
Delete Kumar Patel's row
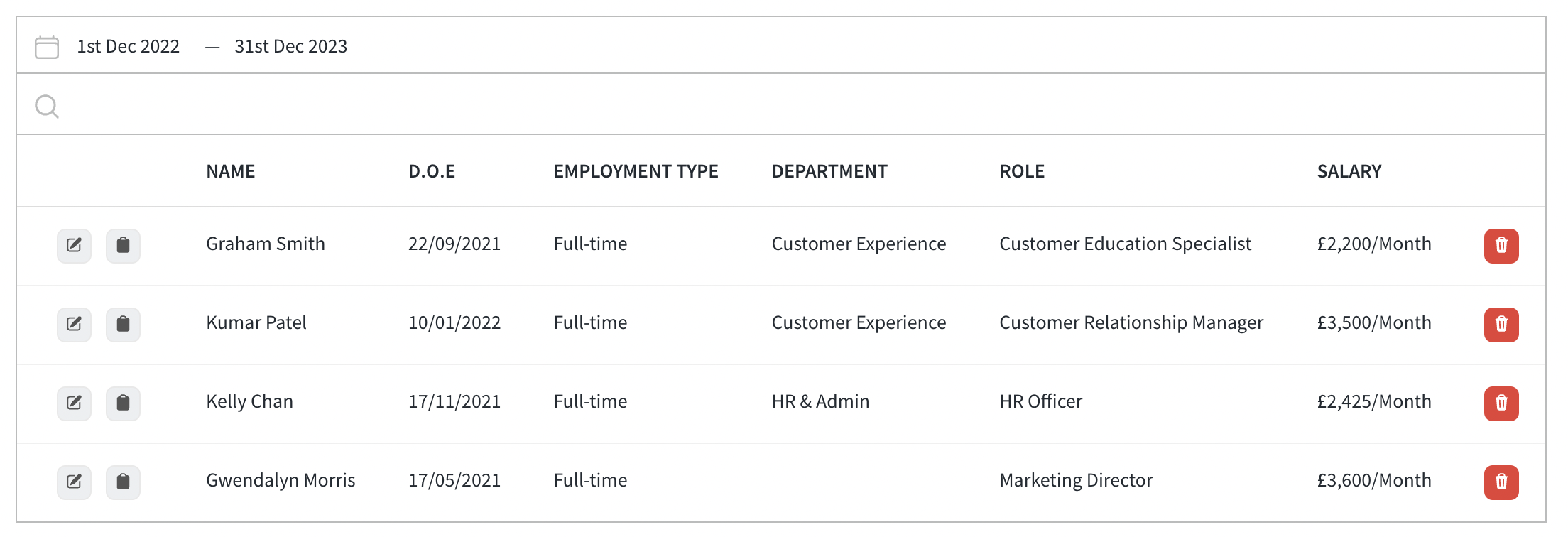(x=1501, y=325)
